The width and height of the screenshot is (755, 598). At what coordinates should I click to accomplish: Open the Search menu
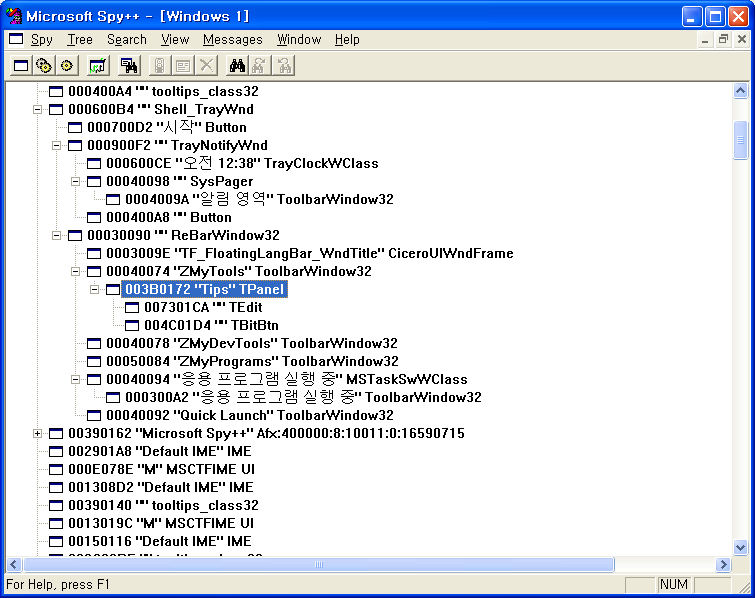click(127, 40)
